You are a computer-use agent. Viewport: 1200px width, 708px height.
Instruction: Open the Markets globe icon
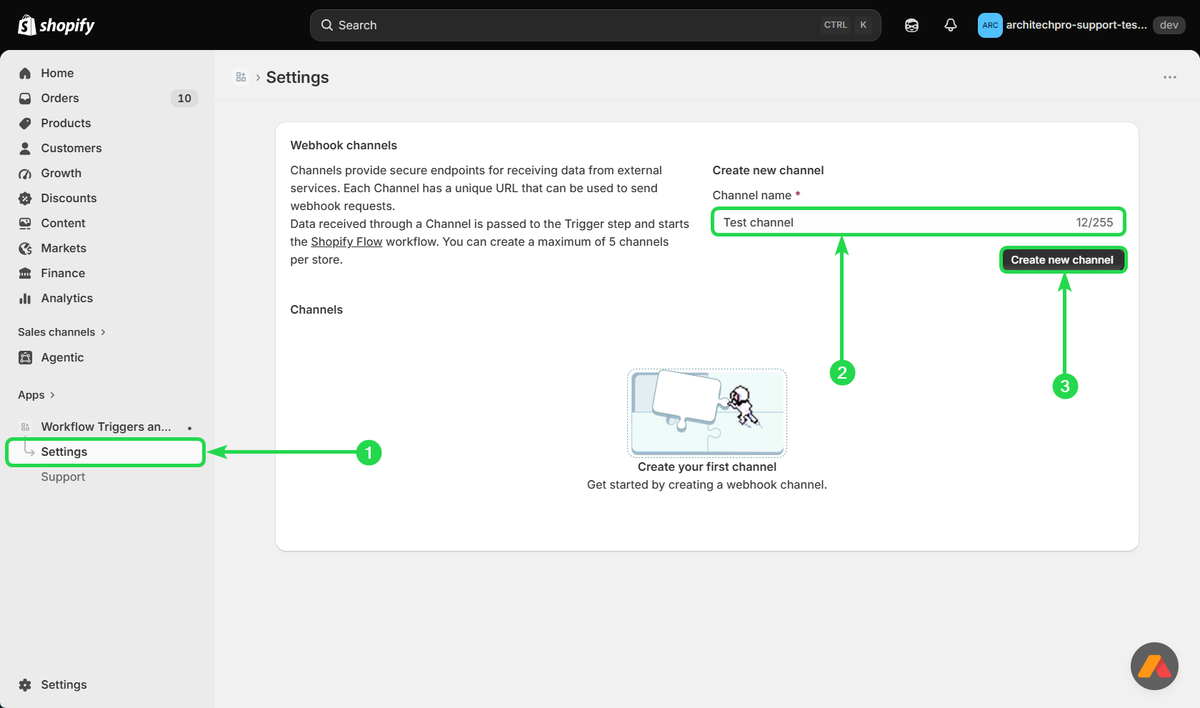point(25,248)
